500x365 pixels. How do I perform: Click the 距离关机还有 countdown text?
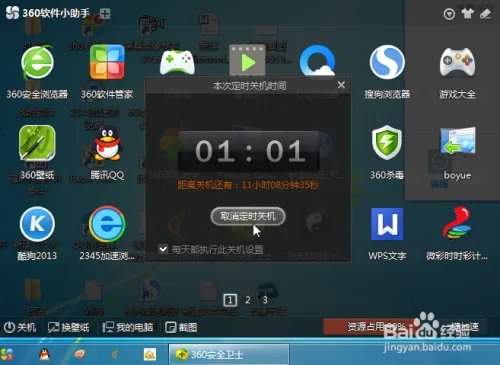tap(248, 184)
